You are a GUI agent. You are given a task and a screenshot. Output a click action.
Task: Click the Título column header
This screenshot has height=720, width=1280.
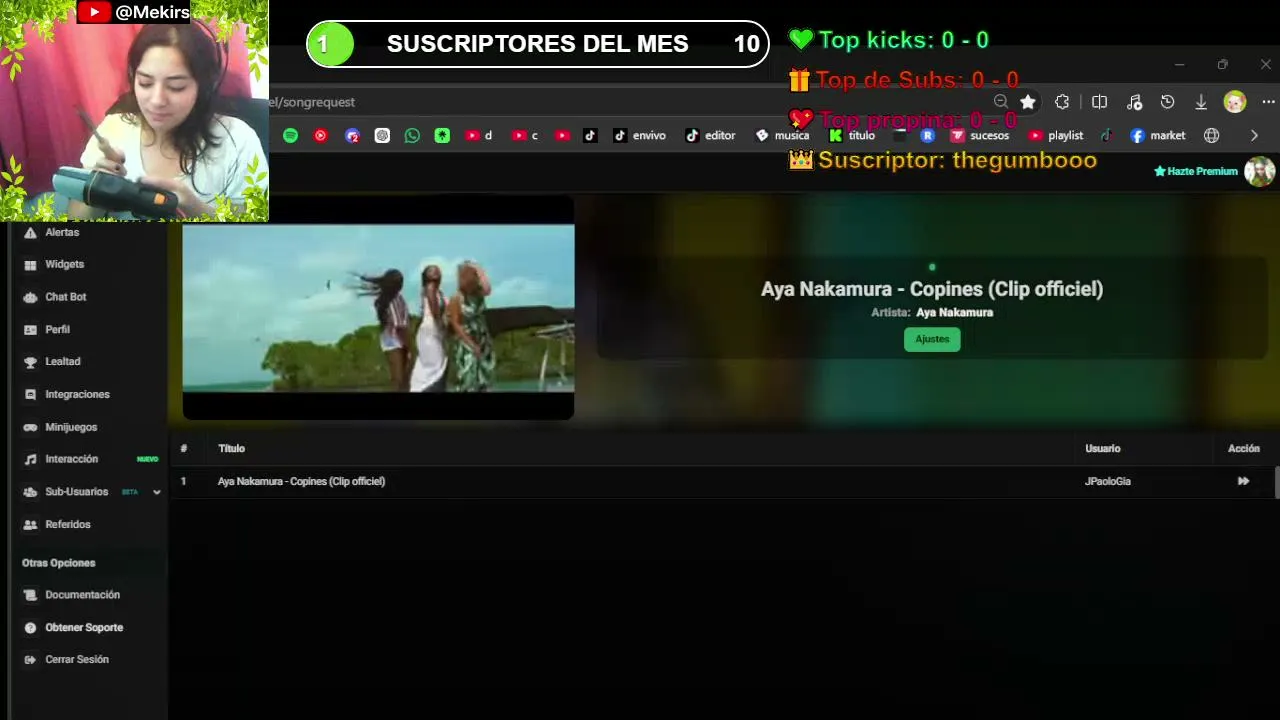[231, 448]
